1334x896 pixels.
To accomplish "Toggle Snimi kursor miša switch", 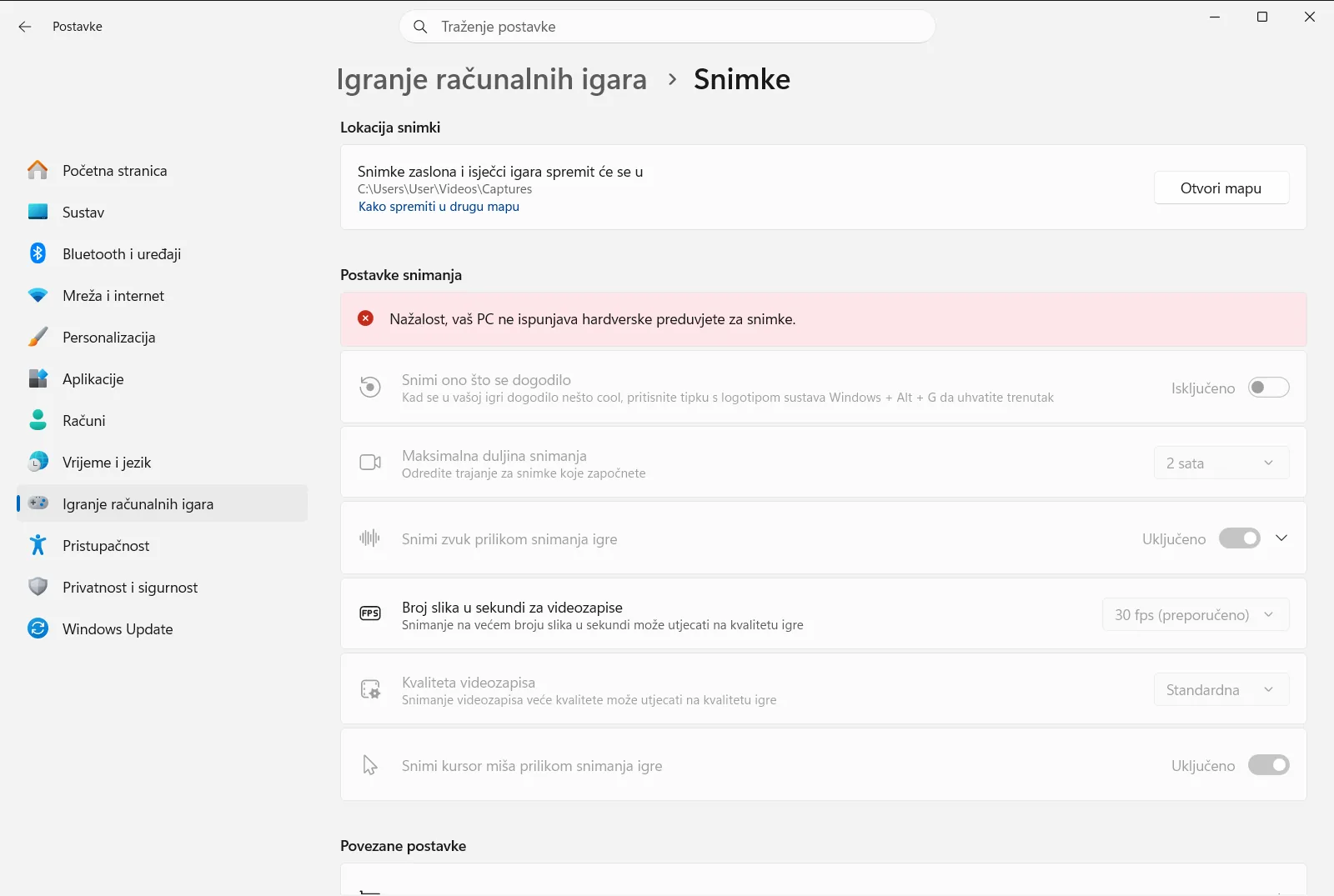I will tap(1268, 765).
